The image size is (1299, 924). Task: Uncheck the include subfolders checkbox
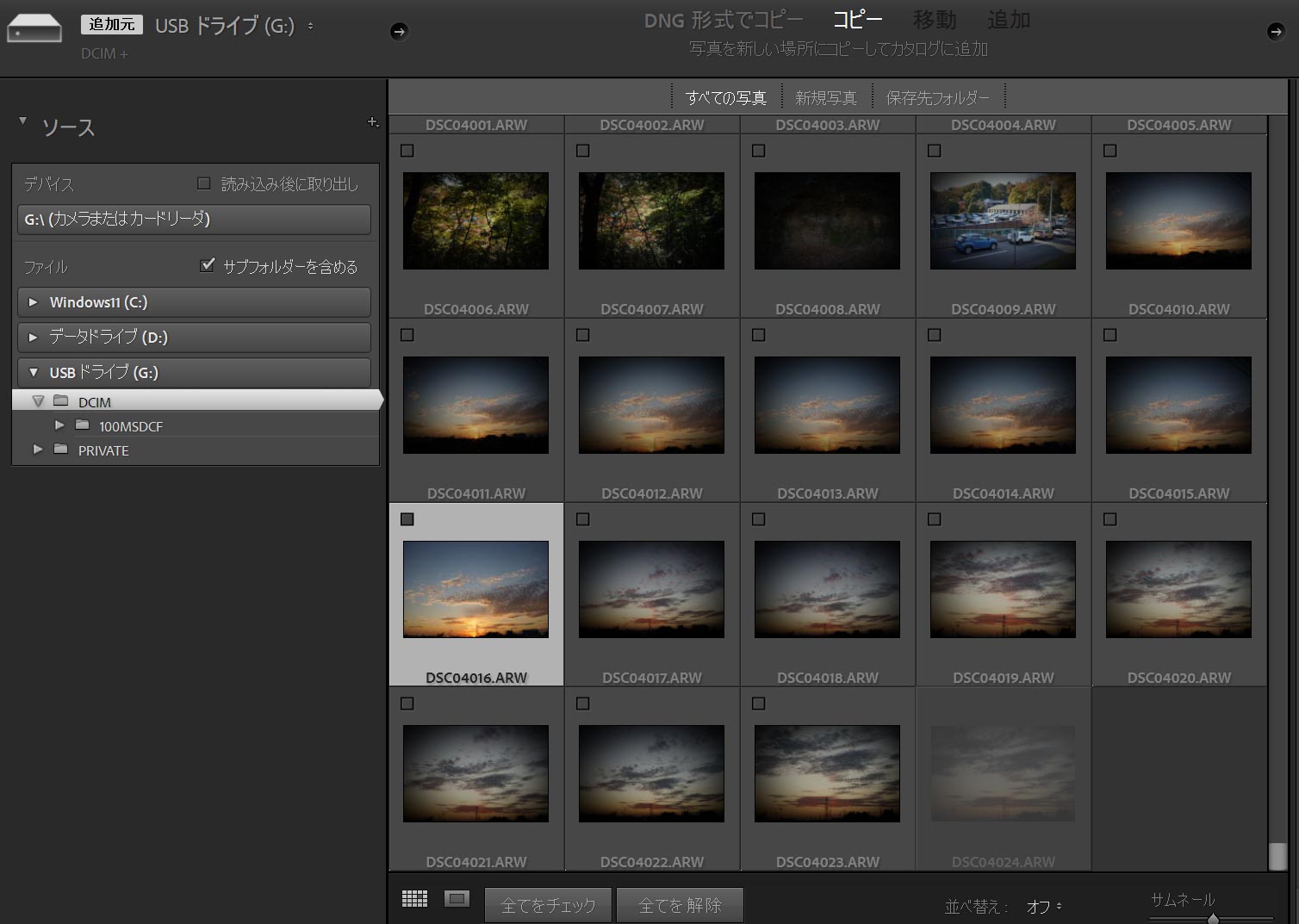pos(207,265)
